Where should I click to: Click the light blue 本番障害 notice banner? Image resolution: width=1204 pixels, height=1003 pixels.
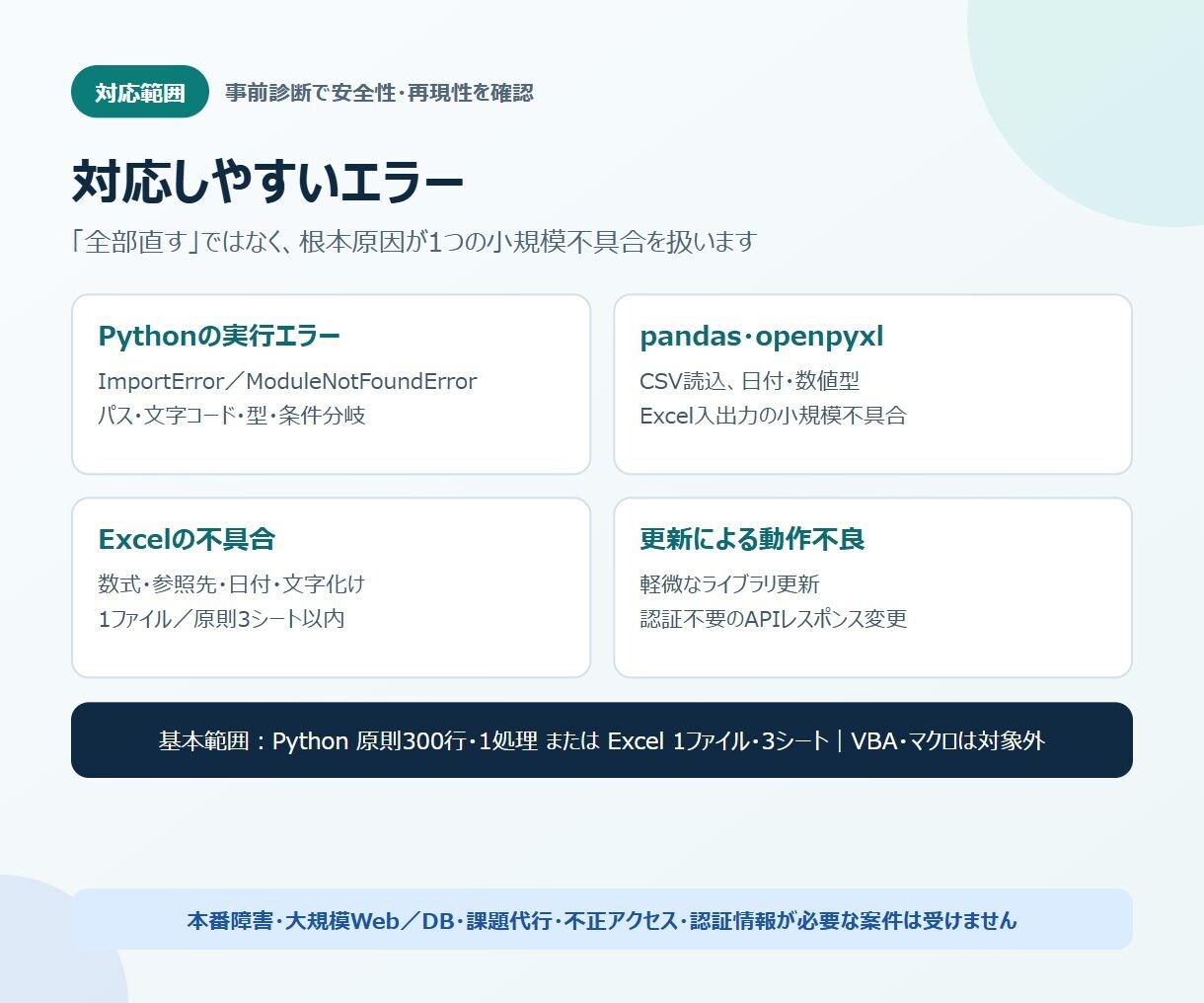(602, 920)
